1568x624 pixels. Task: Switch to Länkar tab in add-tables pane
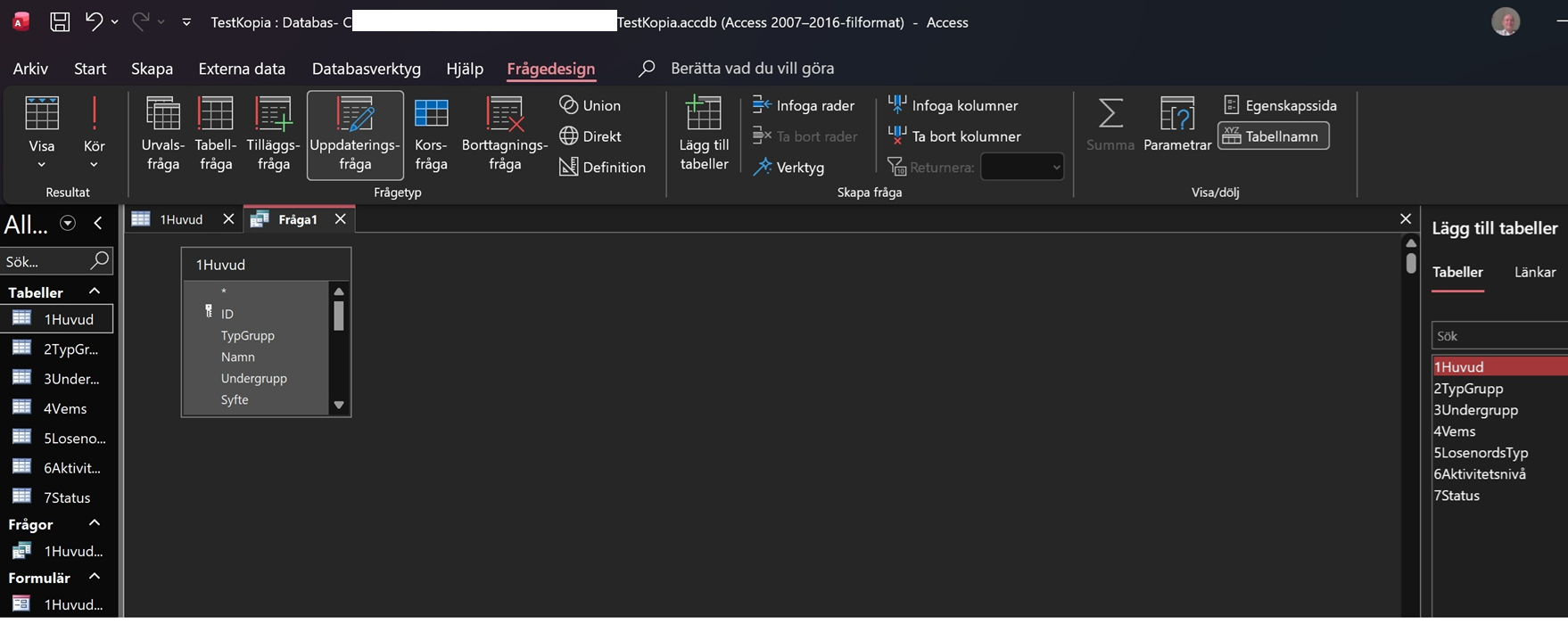tap(1535, 273)
